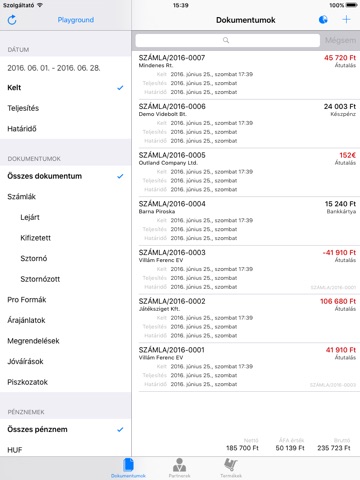Filter by Lejárt invoices
The height and width of the screenshot is (480, 360).
pos(65,217)
